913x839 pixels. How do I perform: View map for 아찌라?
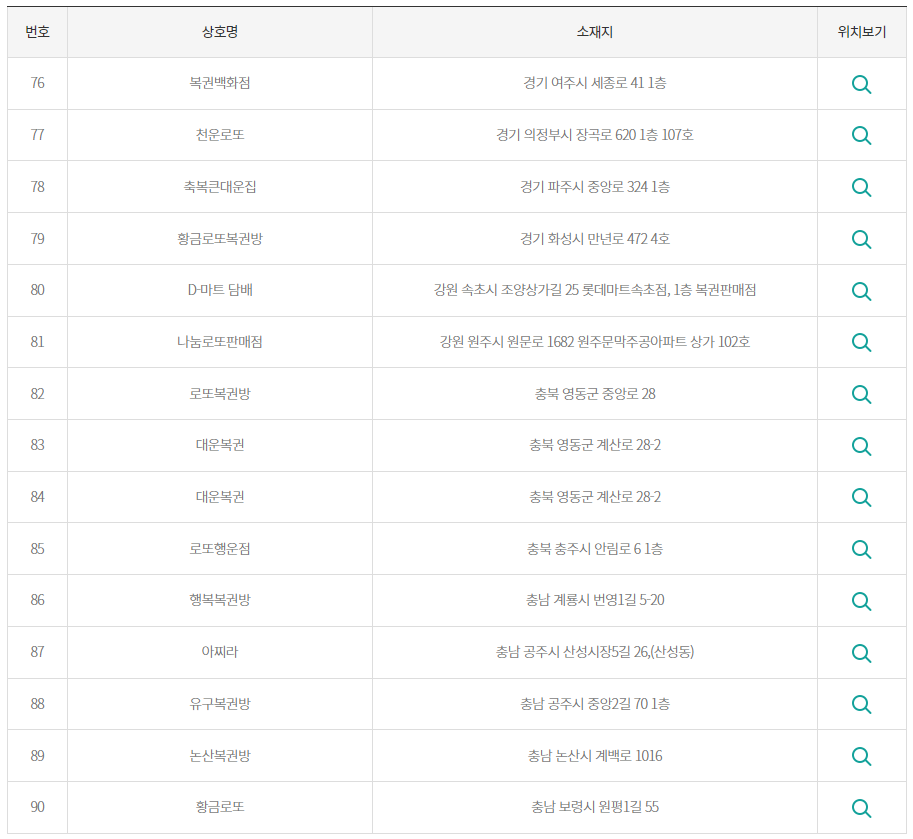click(x=861, y=653)
